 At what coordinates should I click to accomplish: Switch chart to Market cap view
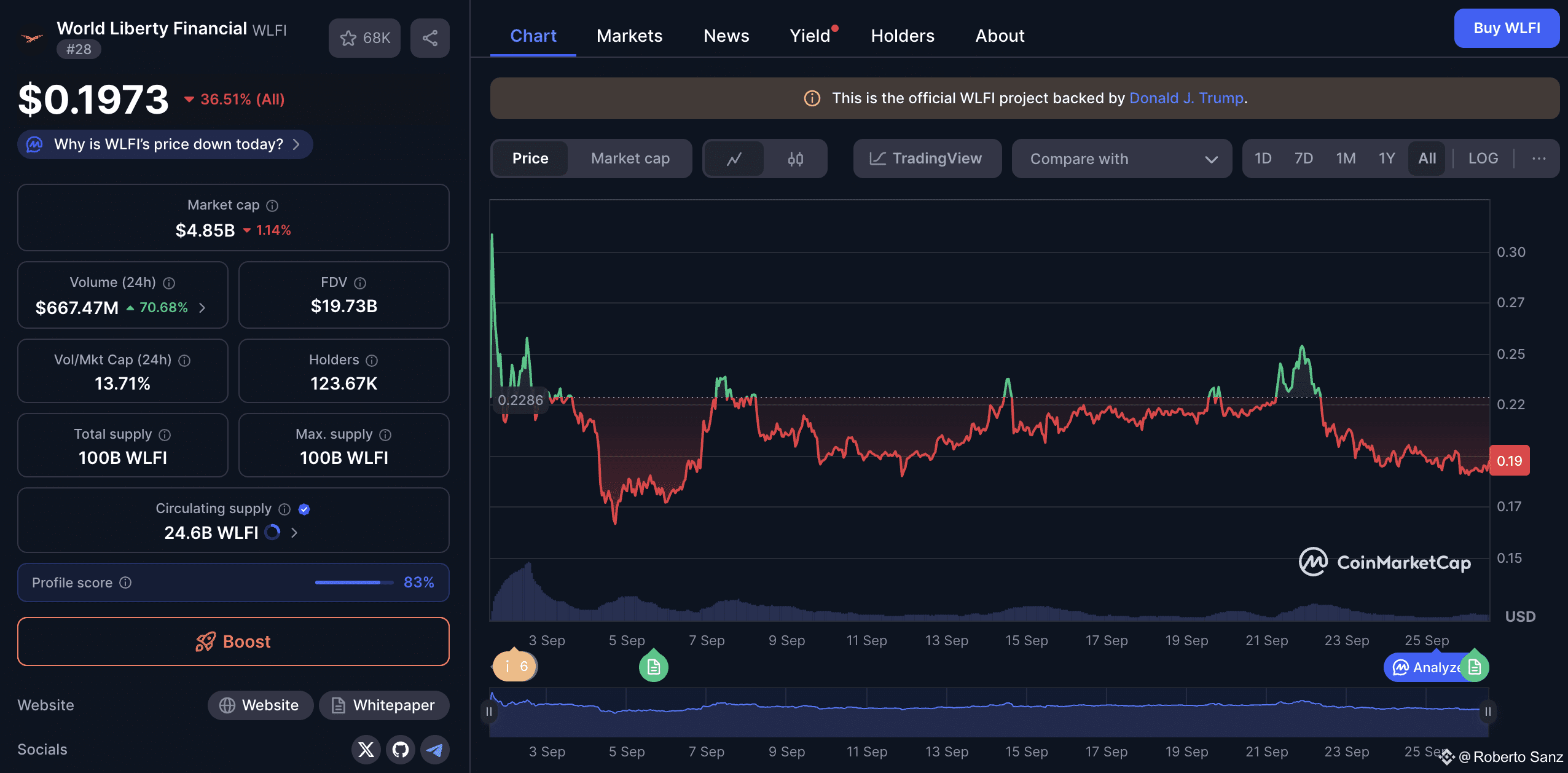tap(630, 159)
